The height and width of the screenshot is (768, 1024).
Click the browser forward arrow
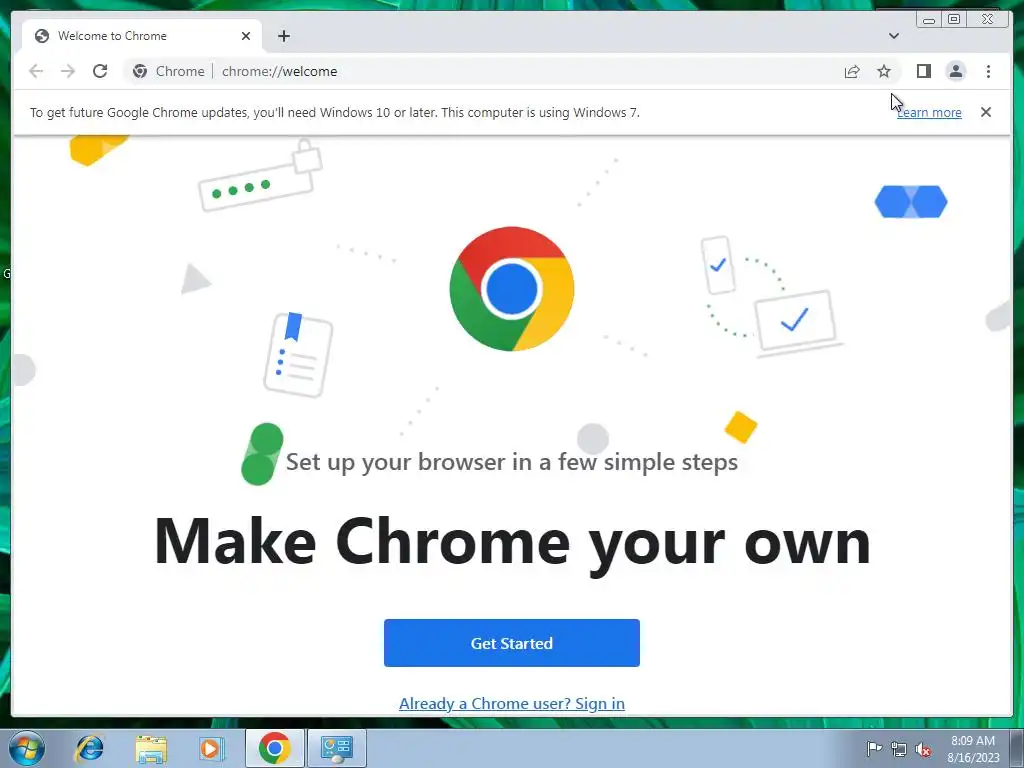[x=68, y=71]
